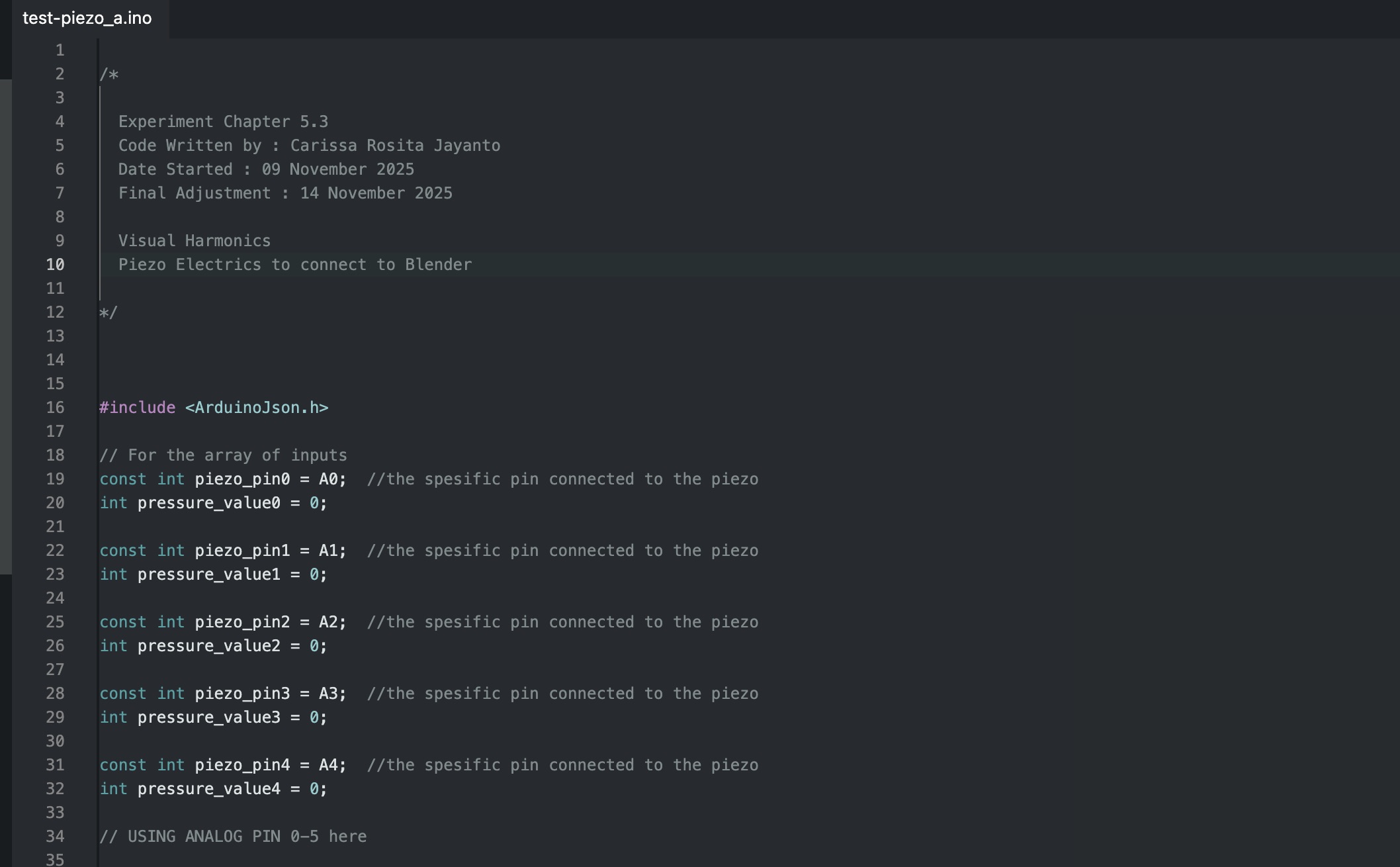Click the const keyword on line 22
Image resolution: width=1400 pixels, height=867 pixels.
click(x=123, y=550)
